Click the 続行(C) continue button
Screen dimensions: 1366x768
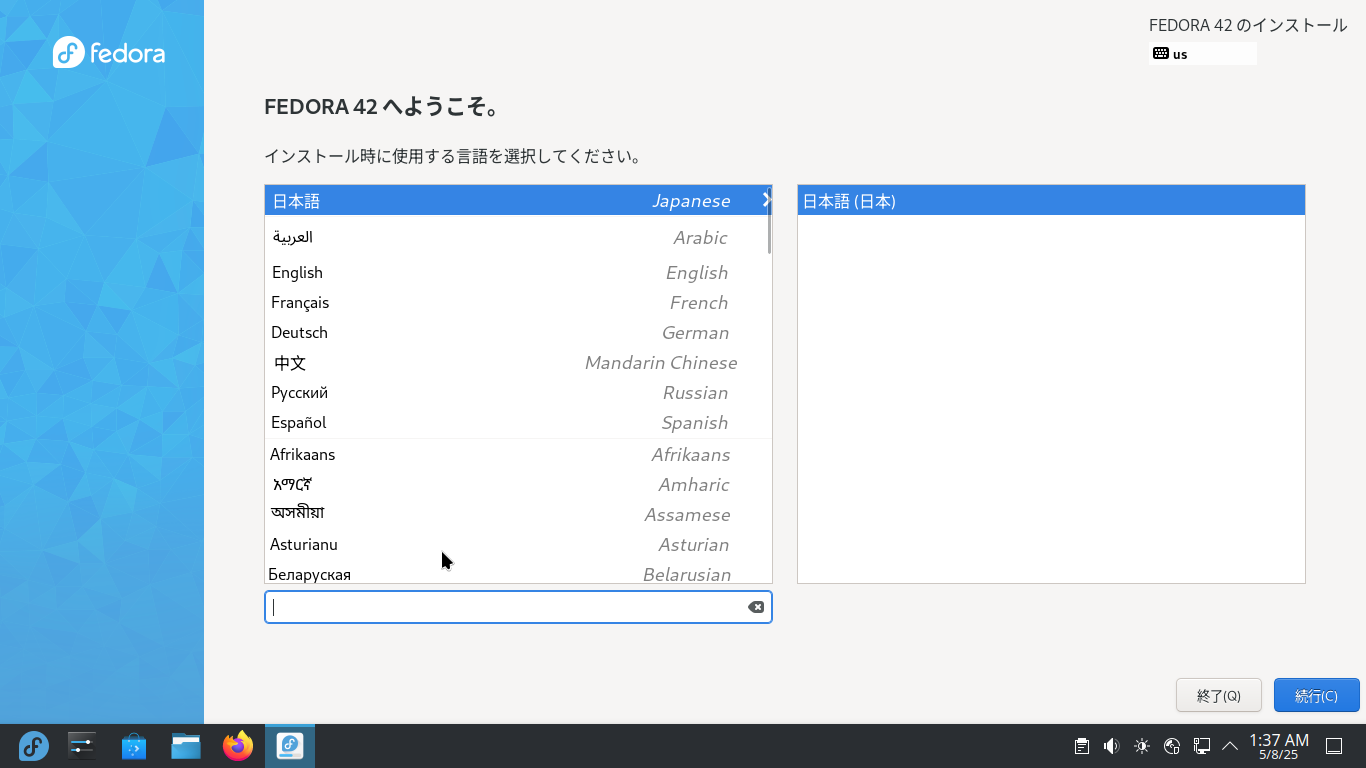point(1316,696)
